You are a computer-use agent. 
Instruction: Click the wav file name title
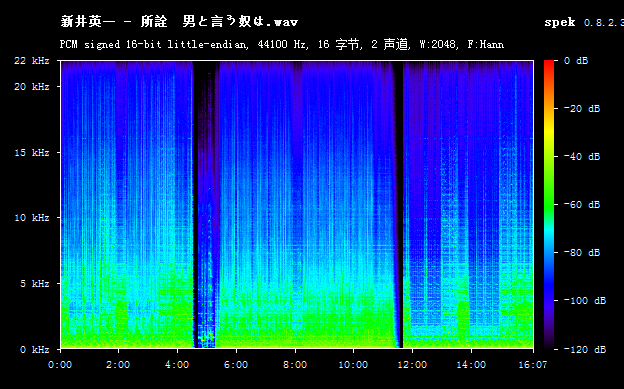click(x=179, y=22)
